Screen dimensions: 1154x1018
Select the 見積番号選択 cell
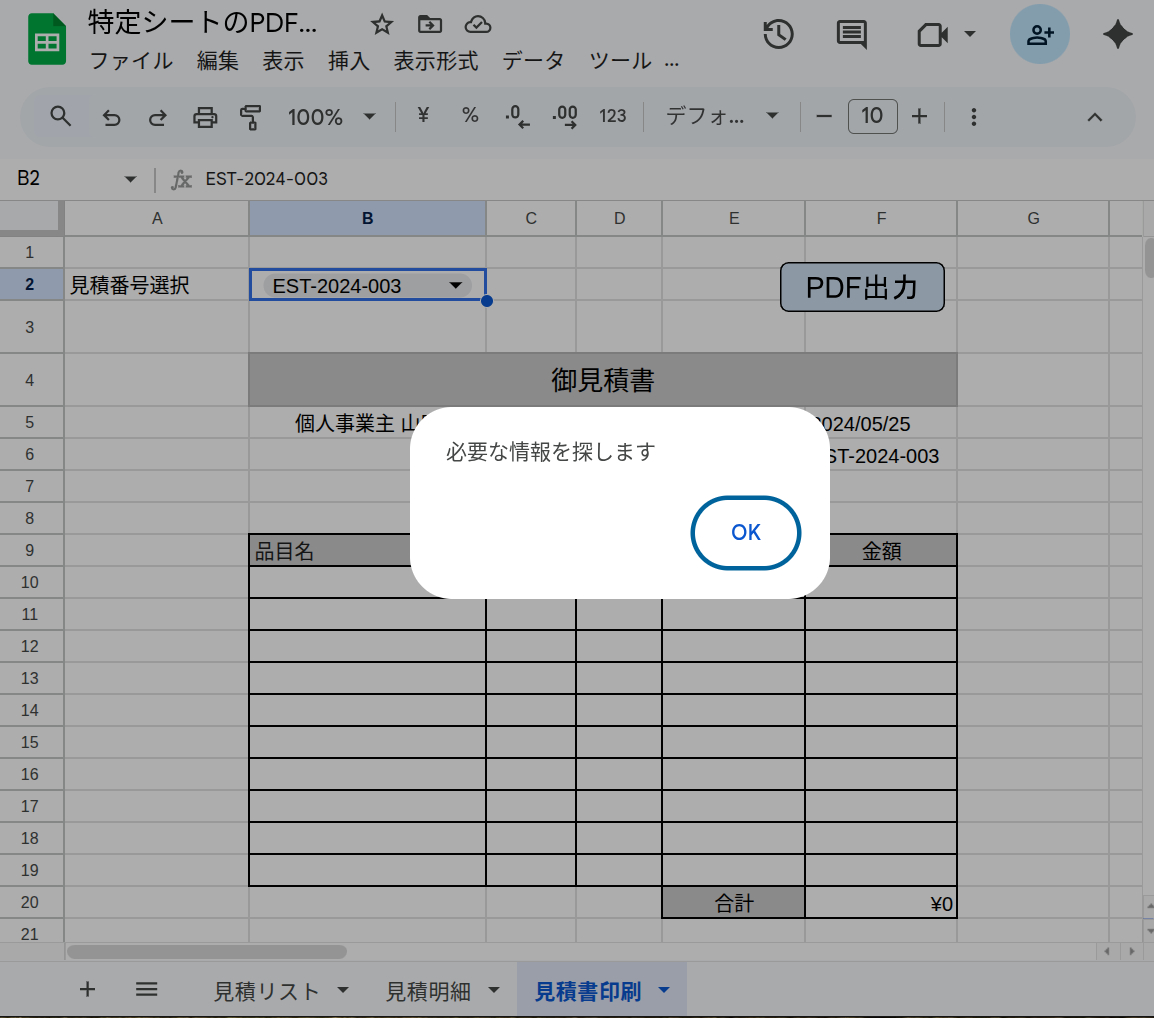click(156, 285)
